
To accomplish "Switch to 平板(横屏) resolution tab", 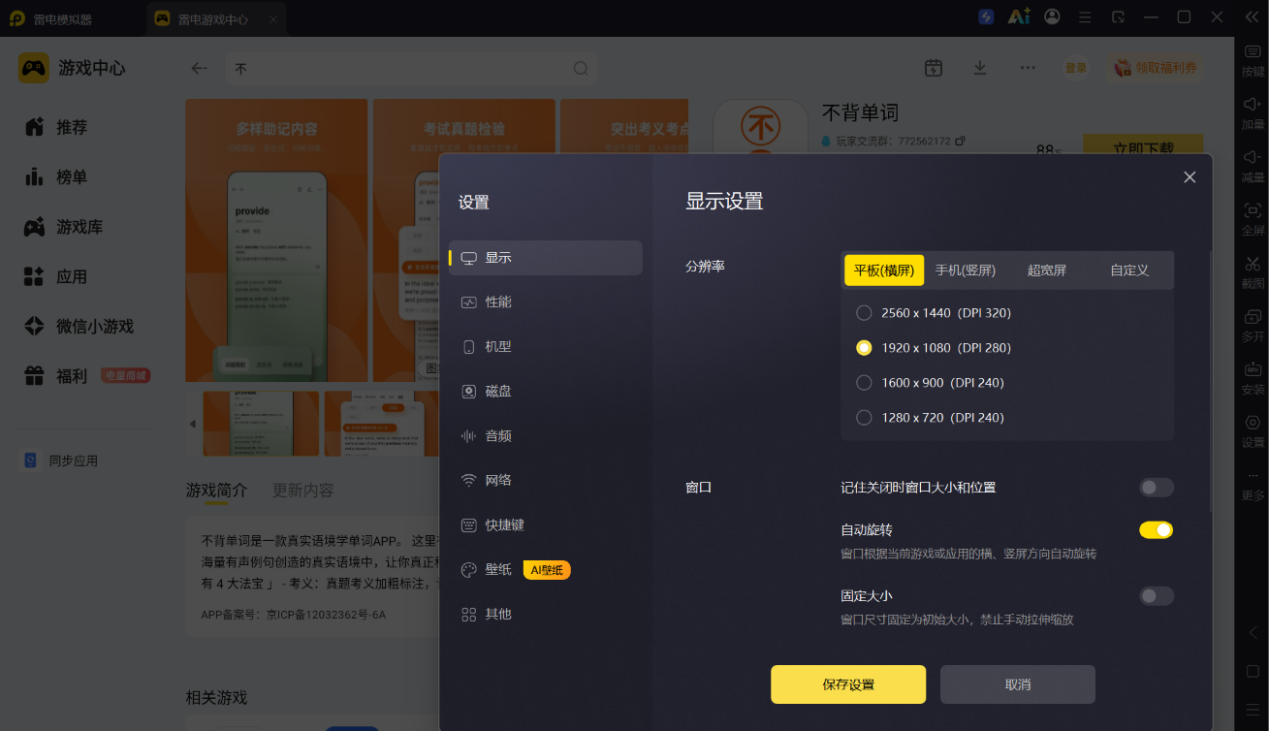I will [x=884, y=270].
